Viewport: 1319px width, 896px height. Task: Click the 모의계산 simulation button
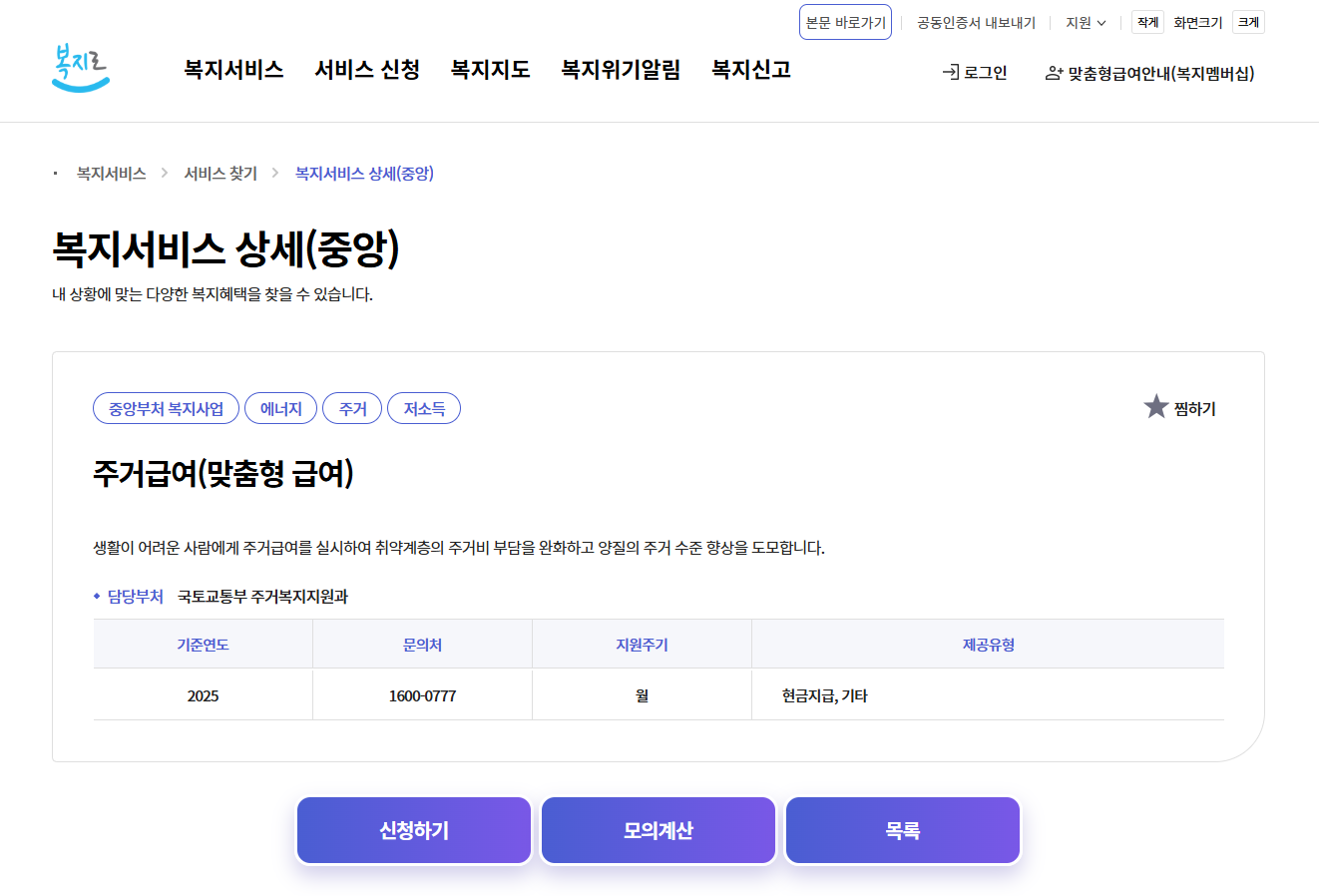(x=658, y=829)
